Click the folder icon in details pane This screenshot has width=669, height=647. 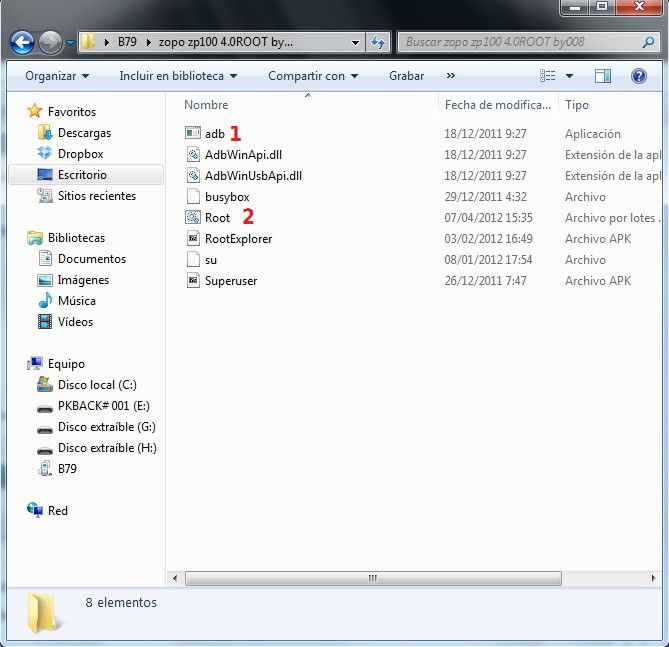44,613
